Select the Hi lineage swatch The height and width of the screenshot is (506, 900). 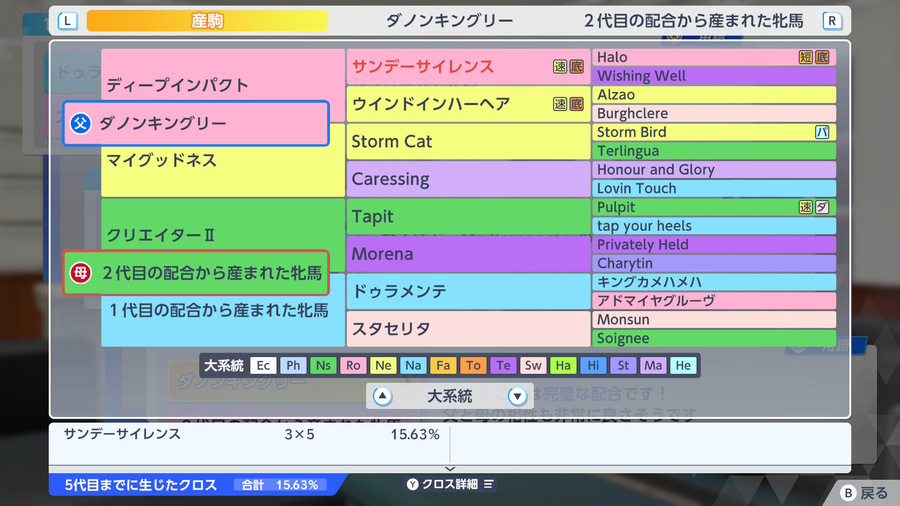pyautogui.click(x=593, y=365)
